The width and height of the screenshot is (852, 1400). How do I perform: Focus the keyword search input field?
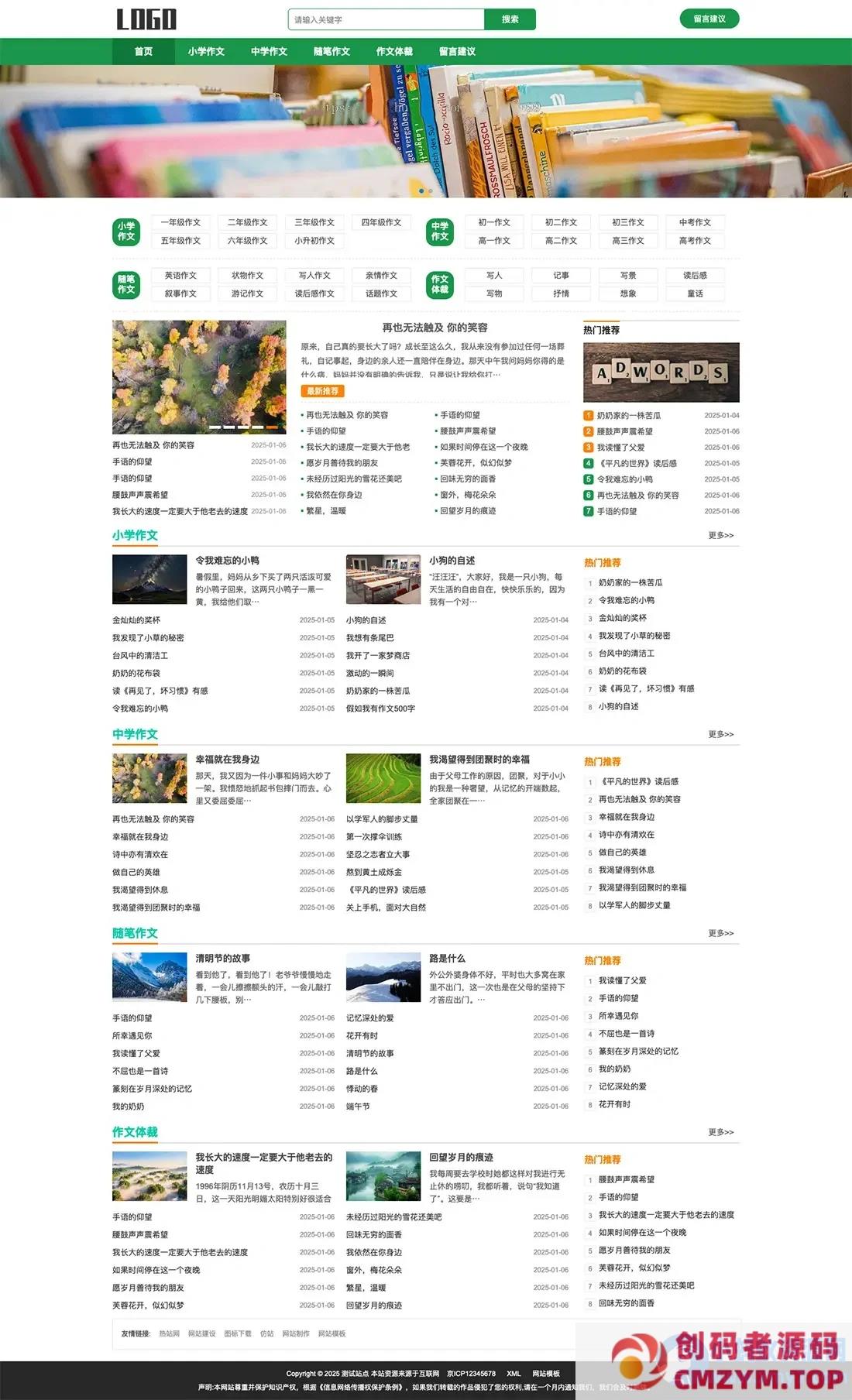pyautogui.click(x=386, y=19)
